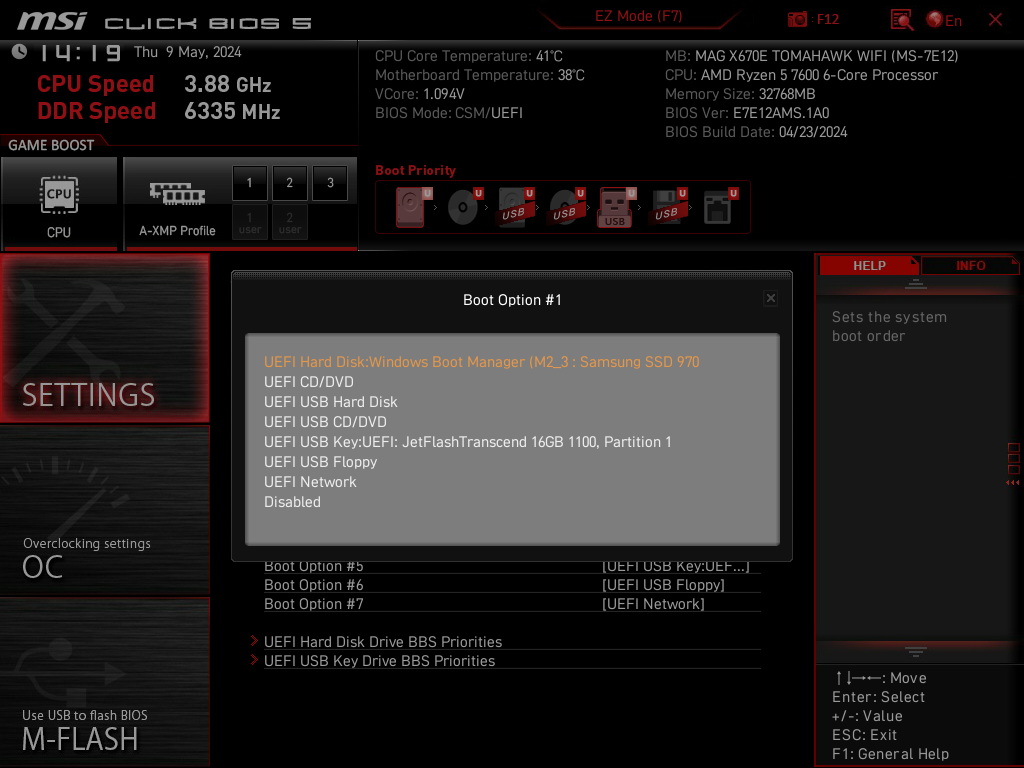
Task: Click the Boot Option #6 row
Action: coord(512,584)
